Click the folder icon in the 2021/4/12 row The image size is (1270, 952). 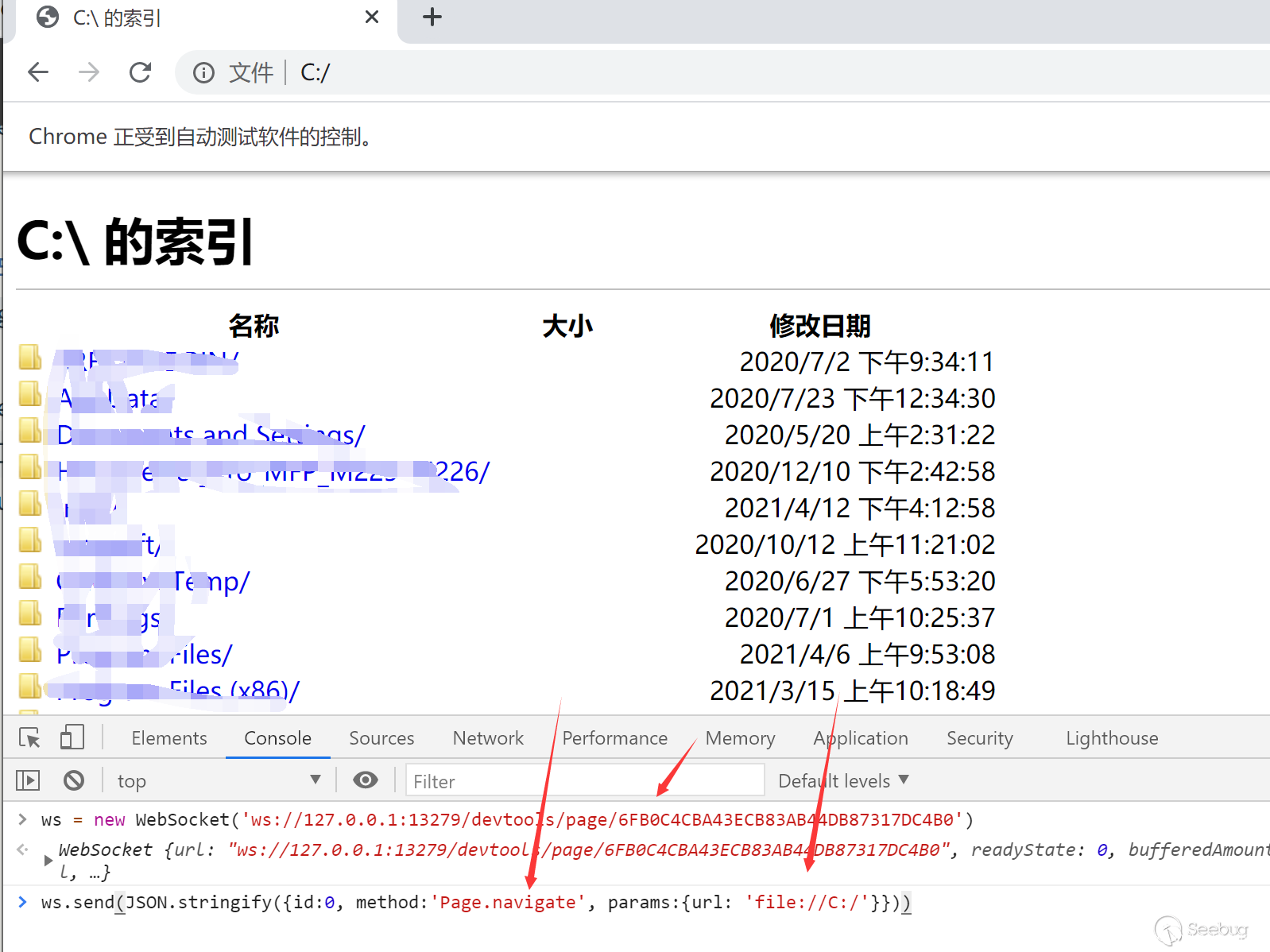pyautogui.click(x=30, y=505)
